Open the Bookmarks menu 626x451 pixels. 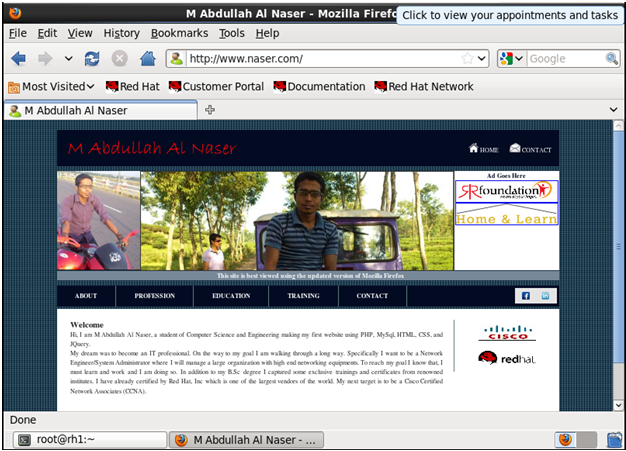180,33
